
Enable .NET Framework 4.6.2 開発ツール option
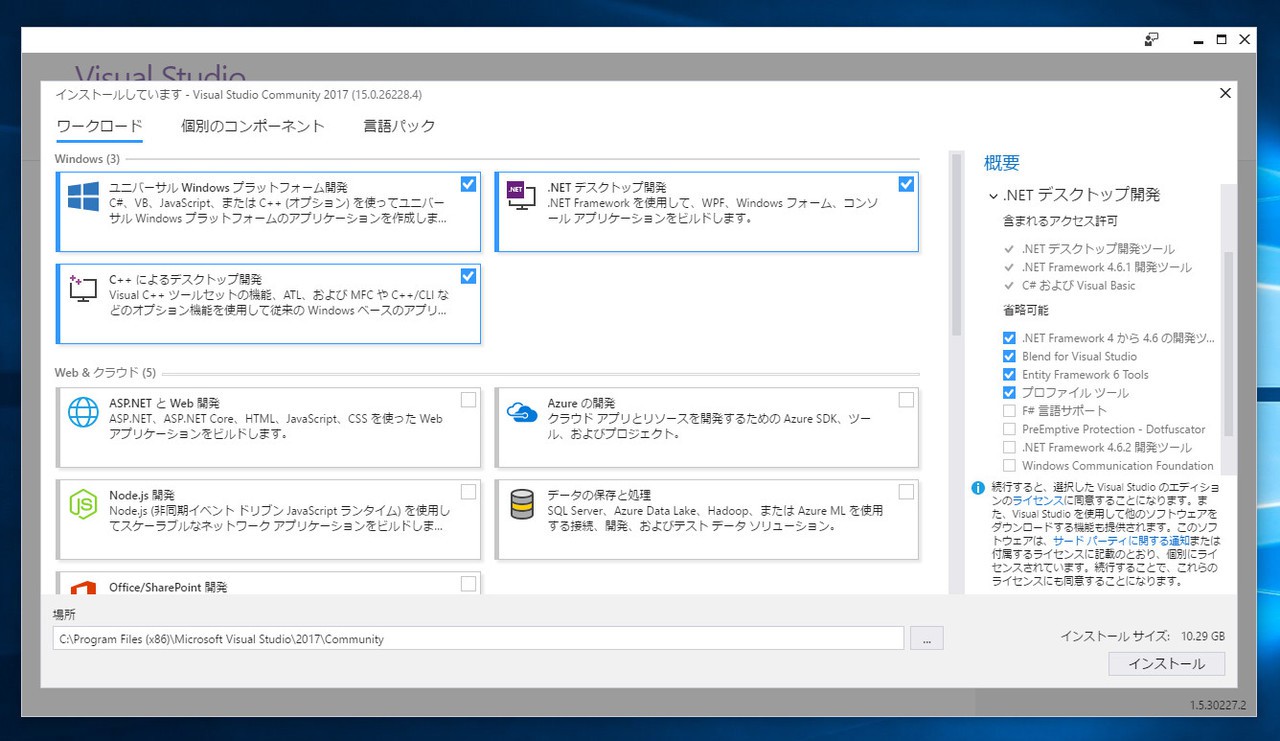click(1009, 447)
